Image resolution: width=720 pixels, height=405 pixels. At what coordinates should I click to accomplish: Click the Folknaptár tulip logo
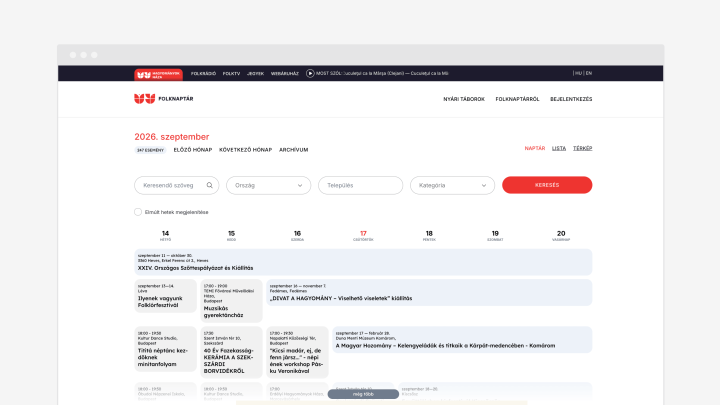click(x=145, y=99)
